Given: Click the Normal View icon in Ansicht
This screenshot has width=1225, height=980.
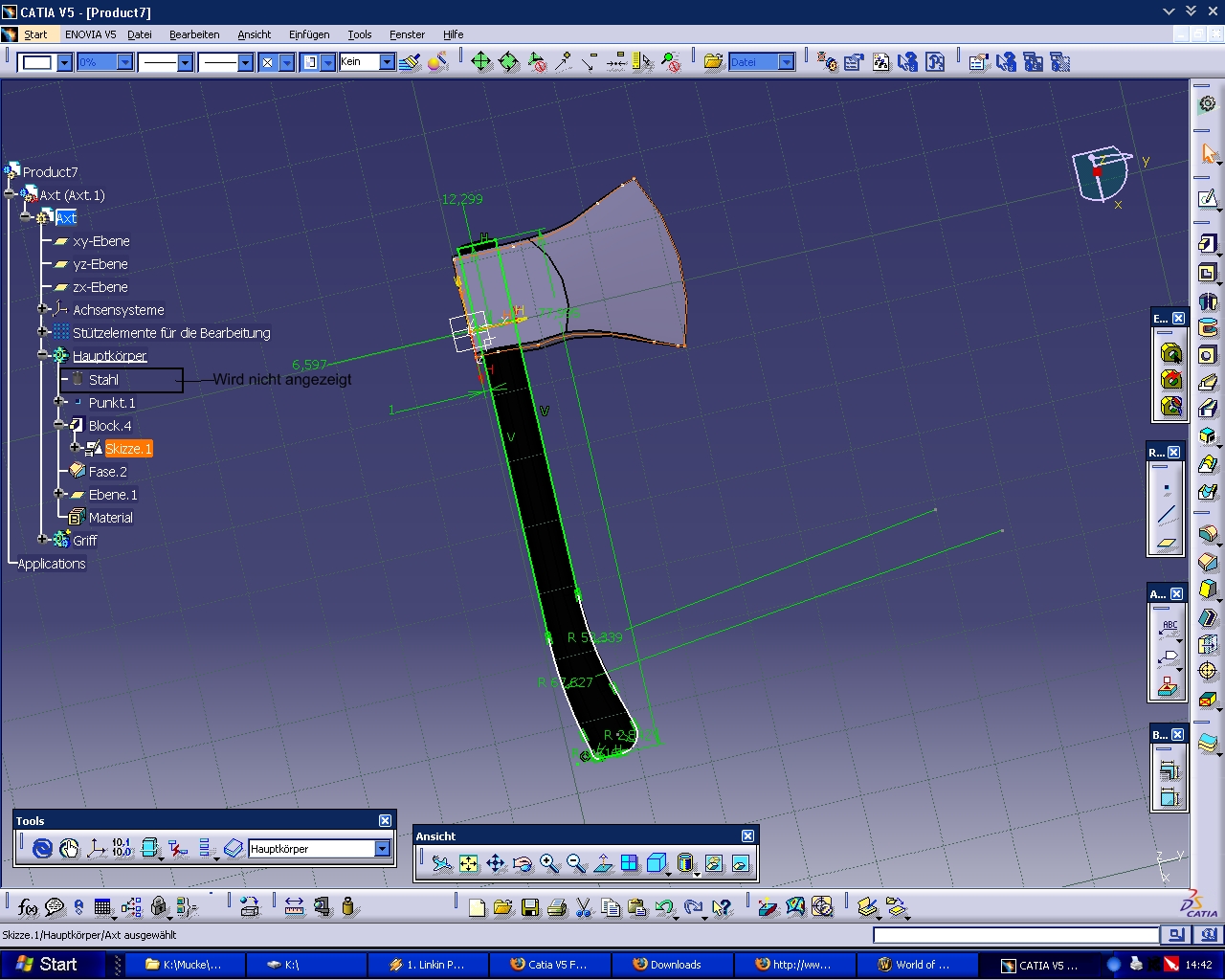Looking at the screenshot, I should pos(603,863).
